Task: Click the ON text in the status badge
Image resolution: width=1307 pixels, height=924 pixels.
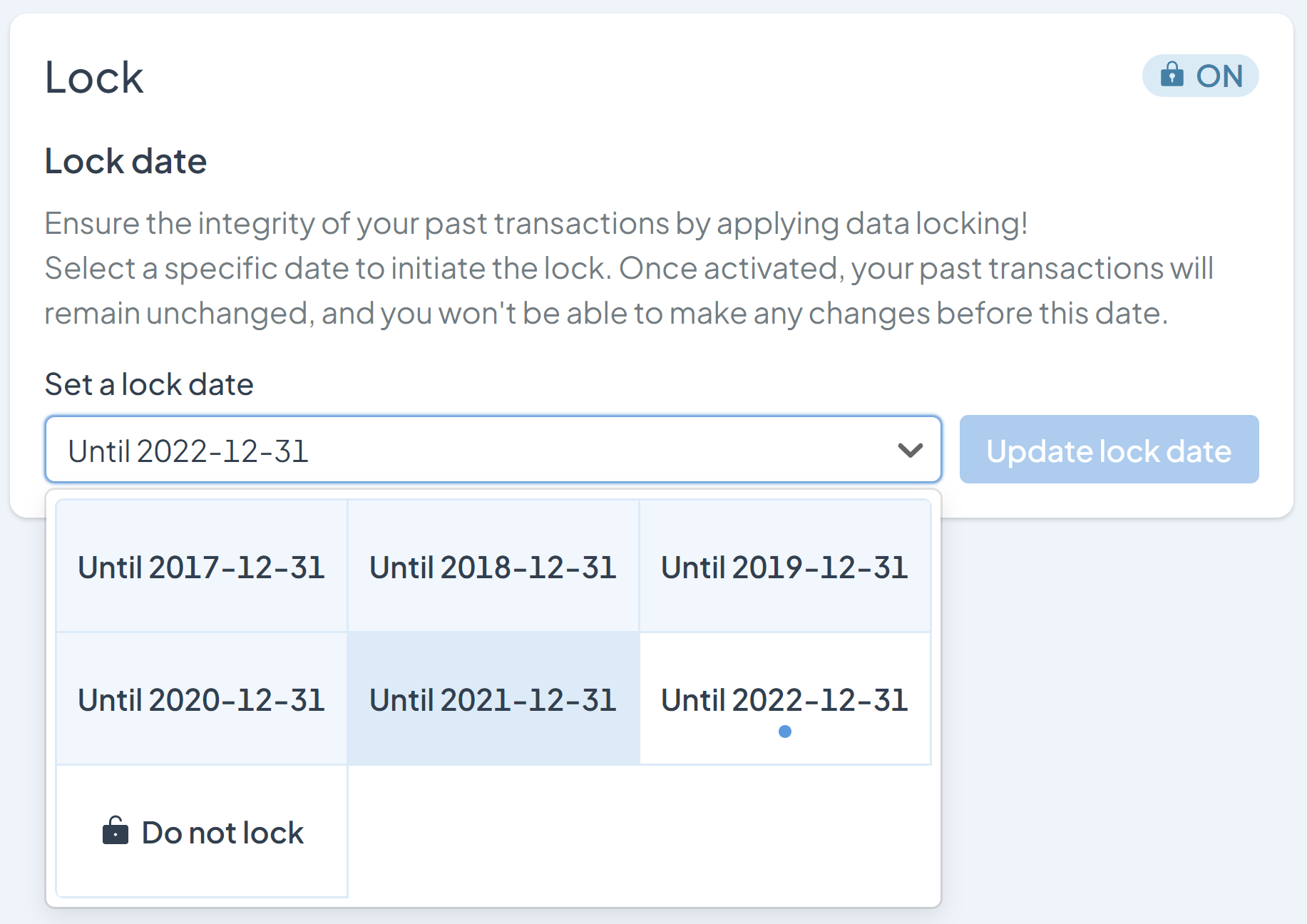Action: click(x=1221, y=74)
